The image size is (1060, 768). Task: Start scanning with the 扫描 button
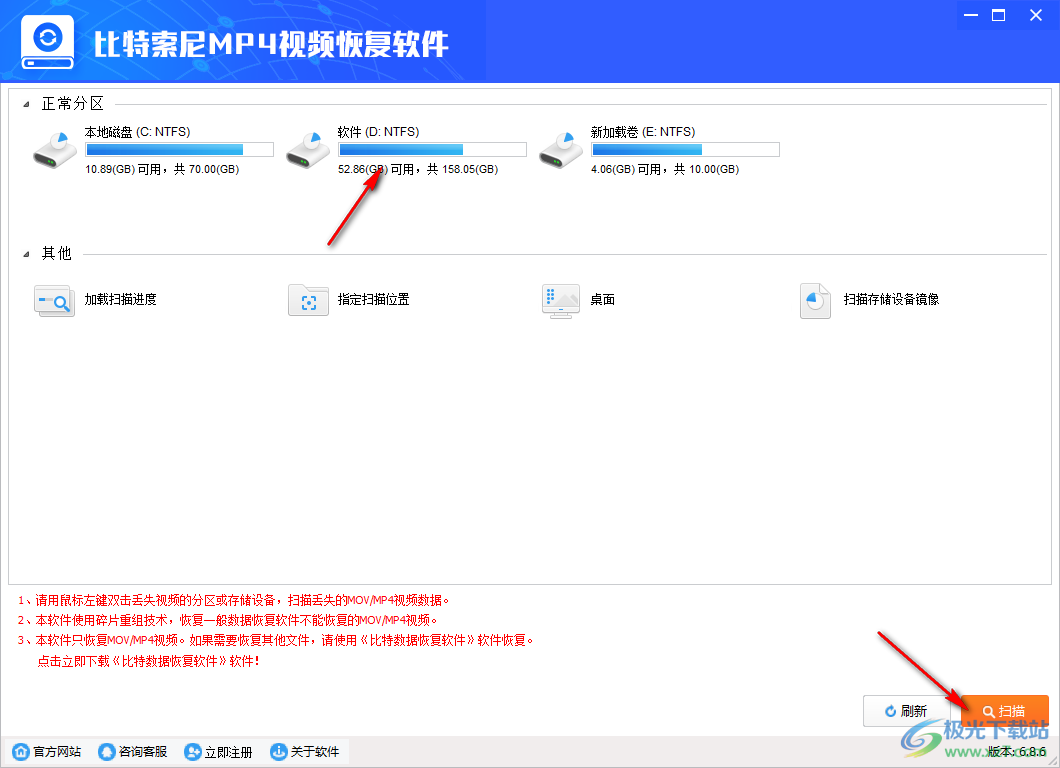(x=1005, y=711)
